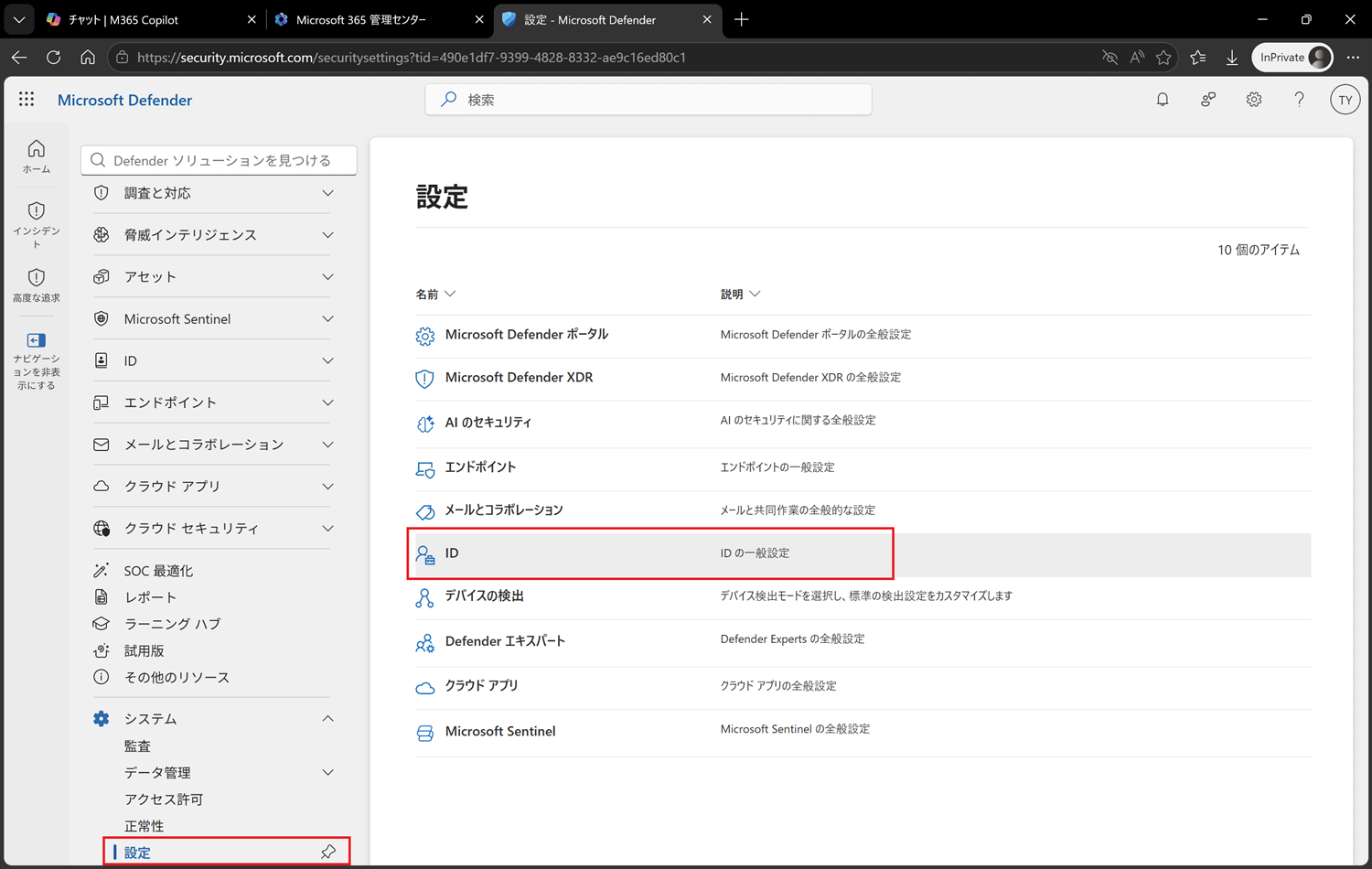
Task: Open インシデント in the left rail
Action: 37,225
